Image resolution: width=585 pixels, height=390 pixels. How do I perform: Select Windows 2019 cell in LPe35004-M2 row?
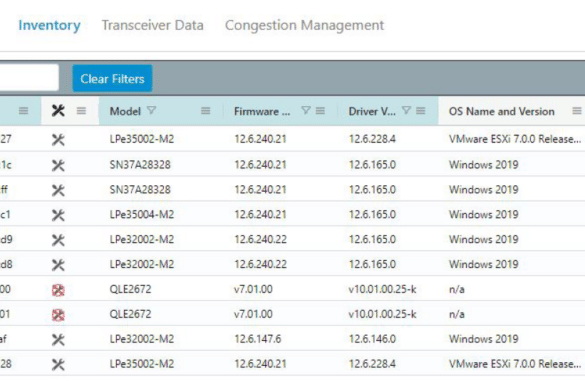(484, 215)
